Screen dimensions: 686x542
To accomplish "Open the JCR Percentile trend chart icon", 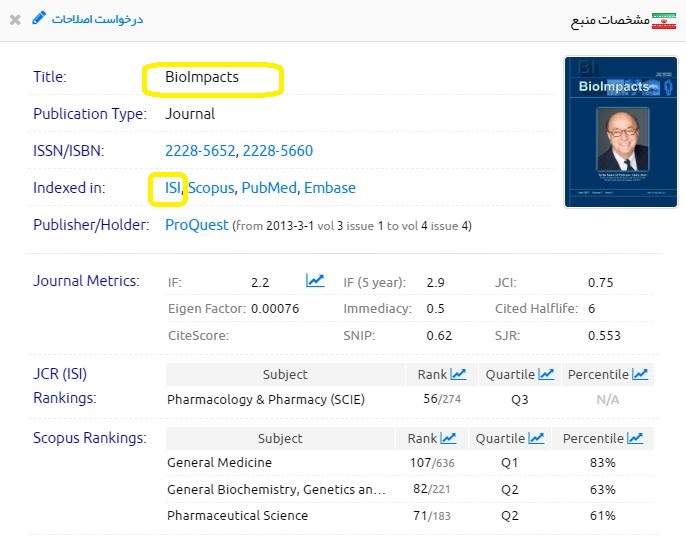I will click(x=640, y=374).
